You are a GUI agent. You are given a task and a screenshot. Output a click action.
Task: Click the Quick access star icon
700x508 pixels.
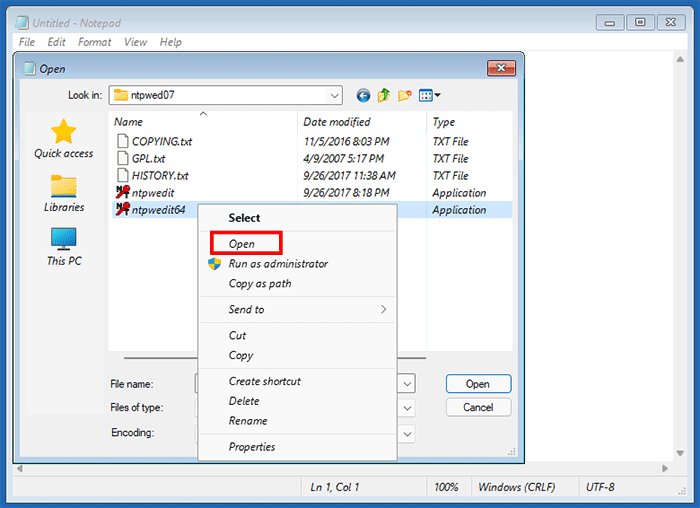(63, 131)
